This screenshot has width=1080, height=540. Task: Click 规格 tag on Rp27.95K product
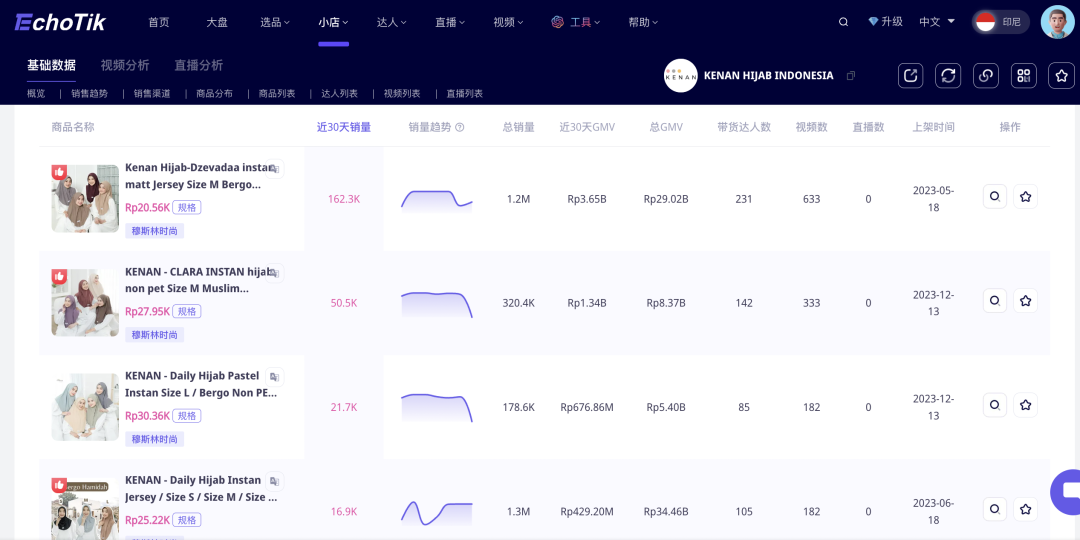tap(187, 312)
